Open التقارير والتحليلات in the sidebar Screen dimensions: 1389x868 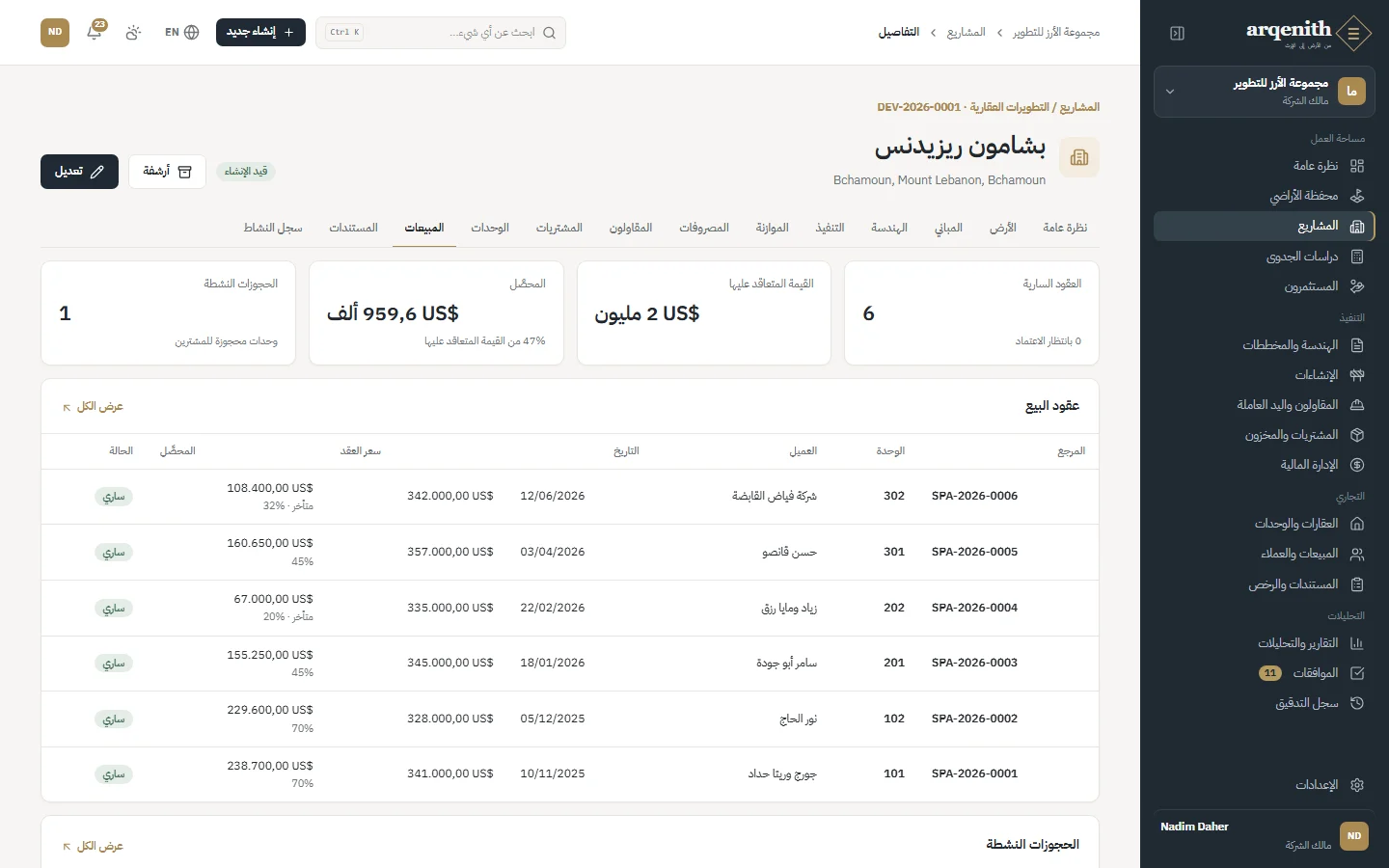[1264, 643]
